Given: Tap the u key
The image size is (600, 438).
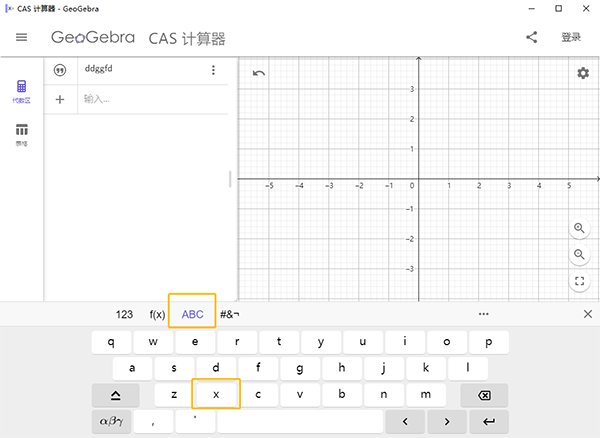Looking at the screenshot, I should (x=363, y=342).
